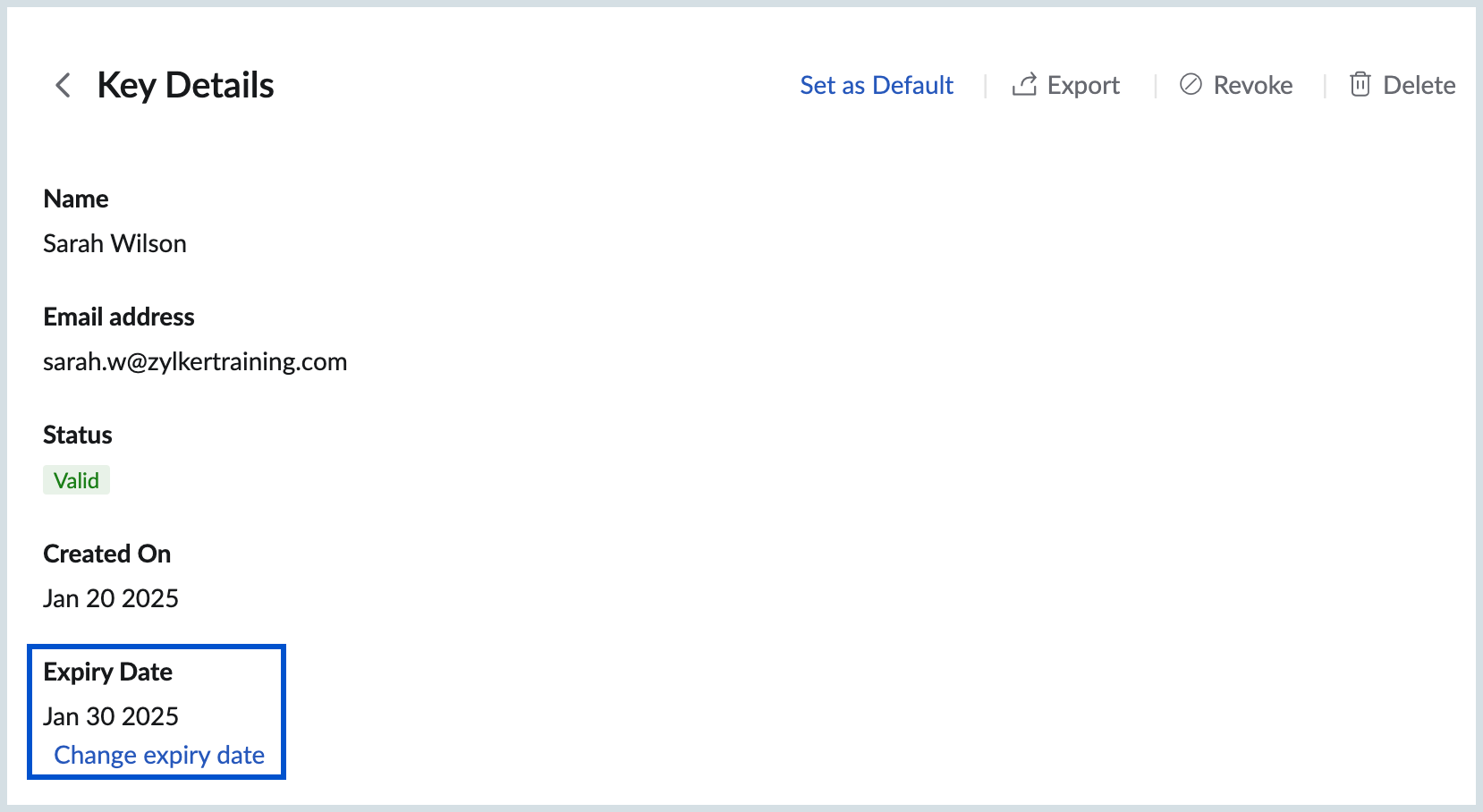Click the Email address field label
This screenshot has height=812, width=1483.
pyautogui.click(x=119, y=317)
